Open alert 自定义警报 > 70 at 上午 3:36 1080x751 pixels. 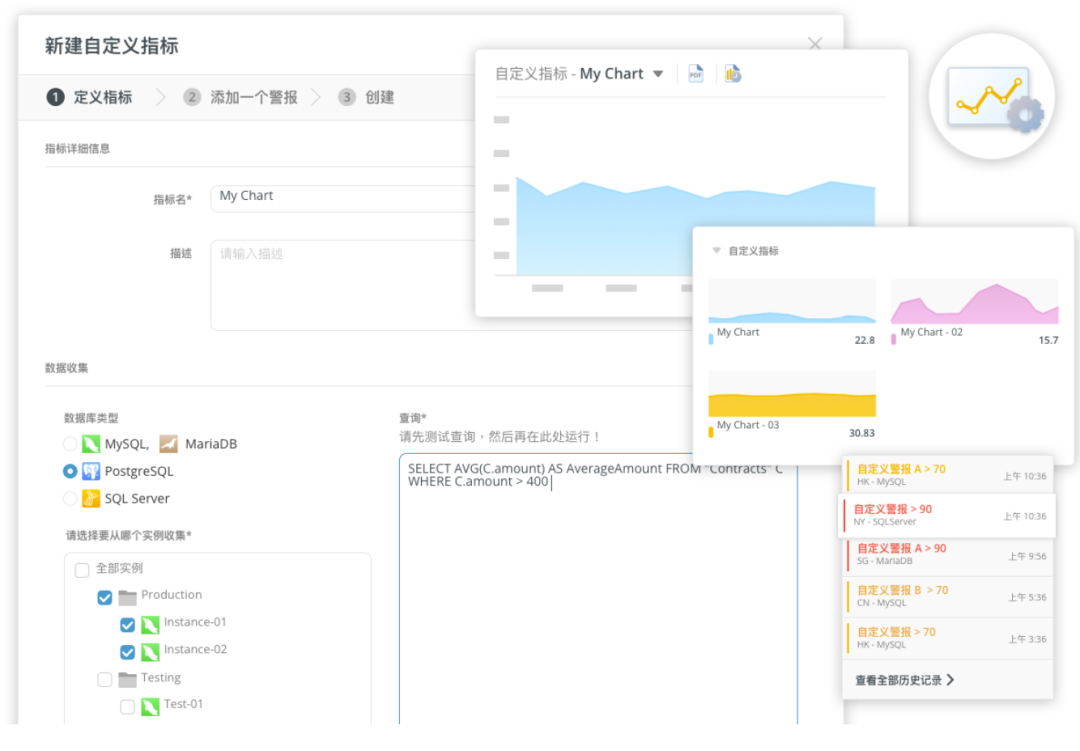click(948, 638)
